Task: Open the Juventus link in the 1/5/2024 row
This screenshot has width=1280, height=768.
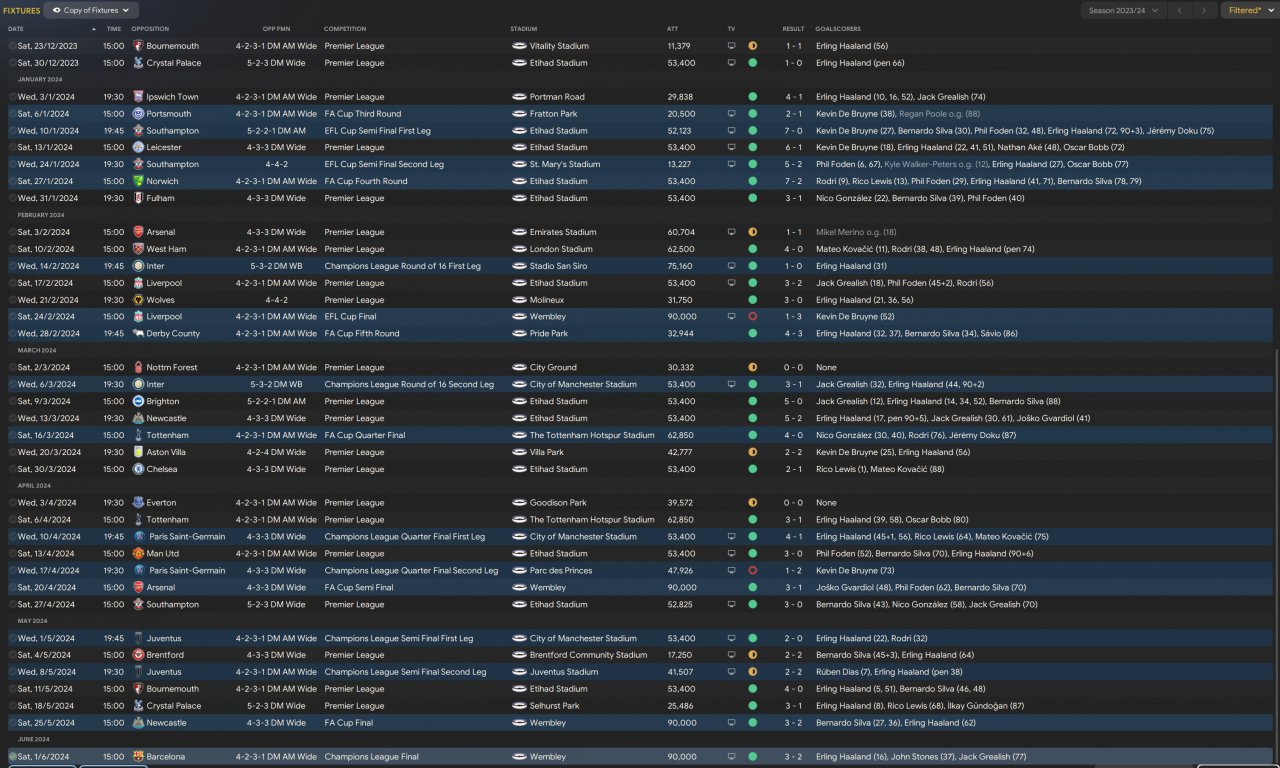Action: (164, 638)
